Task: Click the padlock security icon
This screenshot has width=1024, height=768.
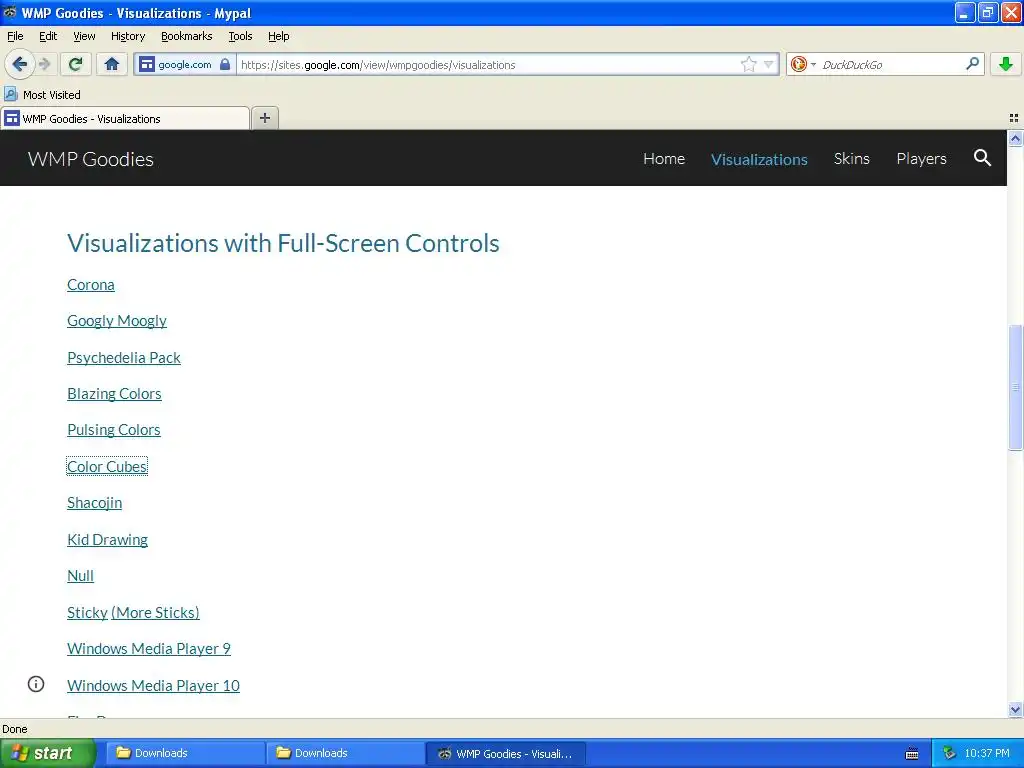Action: pyautogui.click(x=225, y=64)
